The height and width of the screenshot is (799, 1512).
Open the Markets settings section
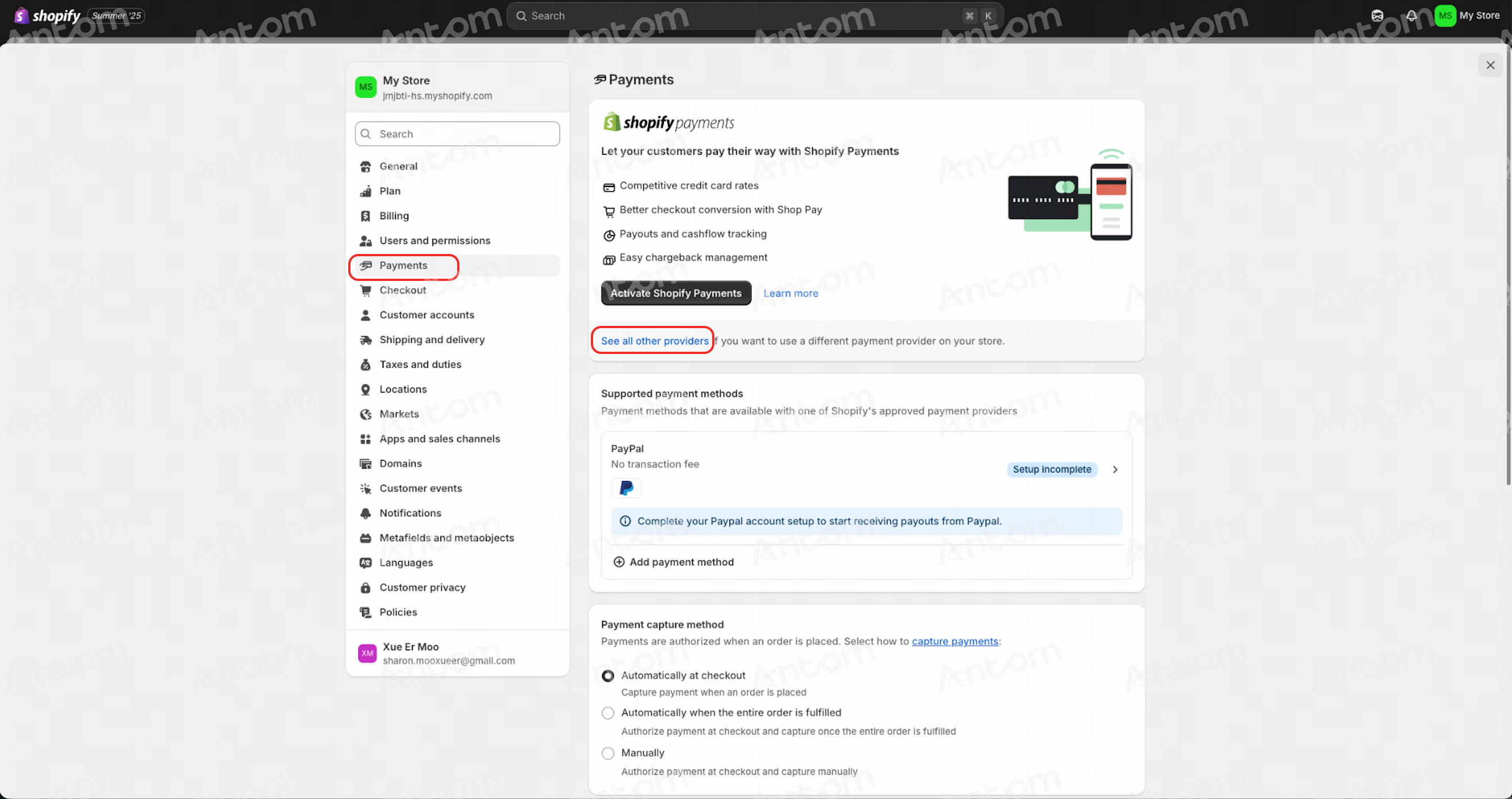457,415
